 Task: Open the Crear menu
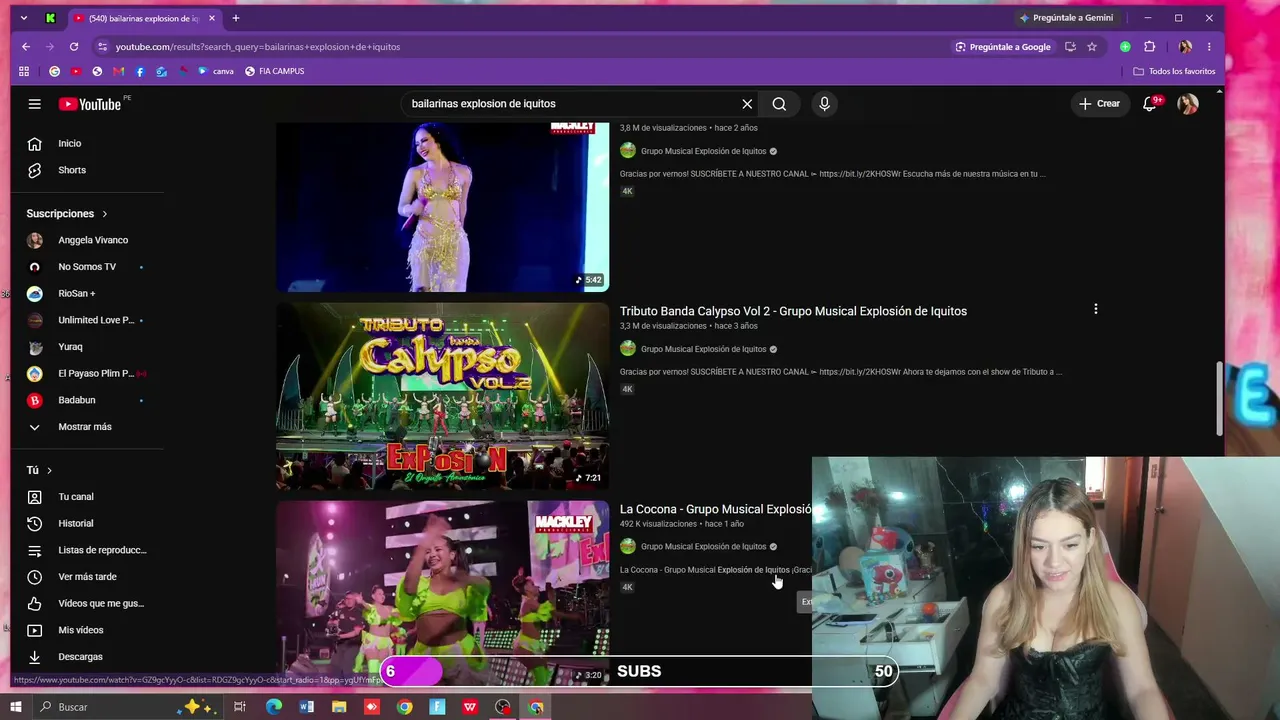[1100, 104]
